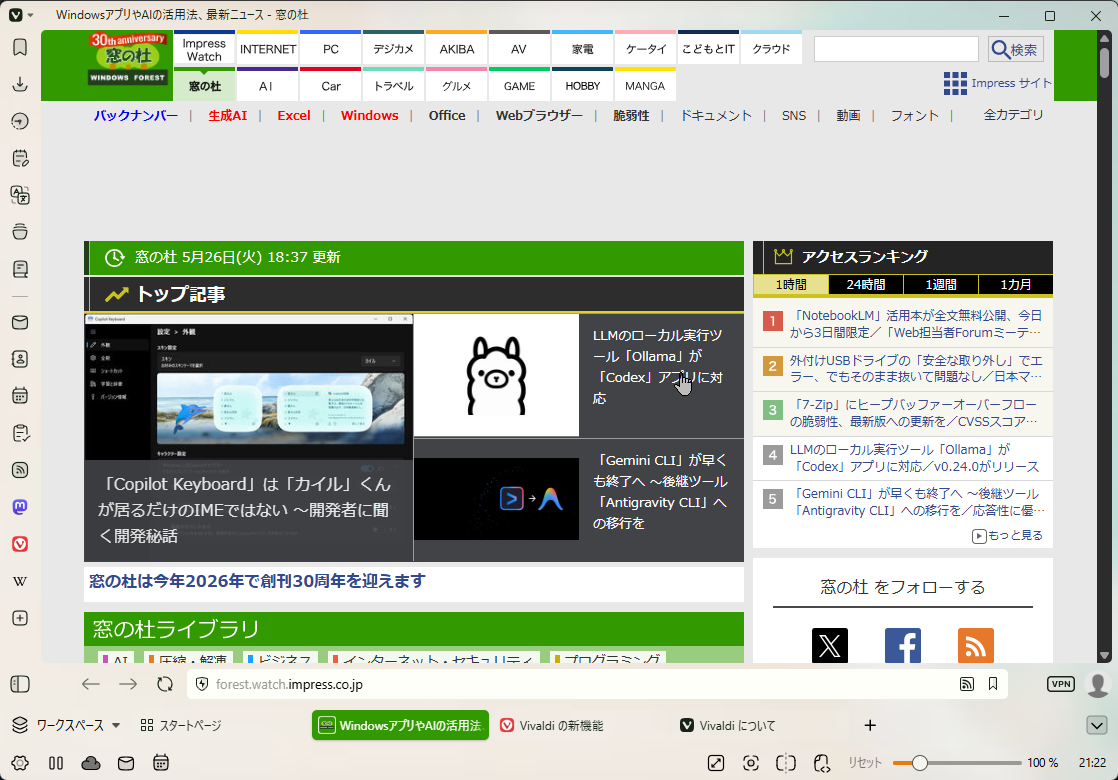Follow 窓の杜 on X icon
Viewport: 1118px width, 780px height.
(x=830, y=646)
